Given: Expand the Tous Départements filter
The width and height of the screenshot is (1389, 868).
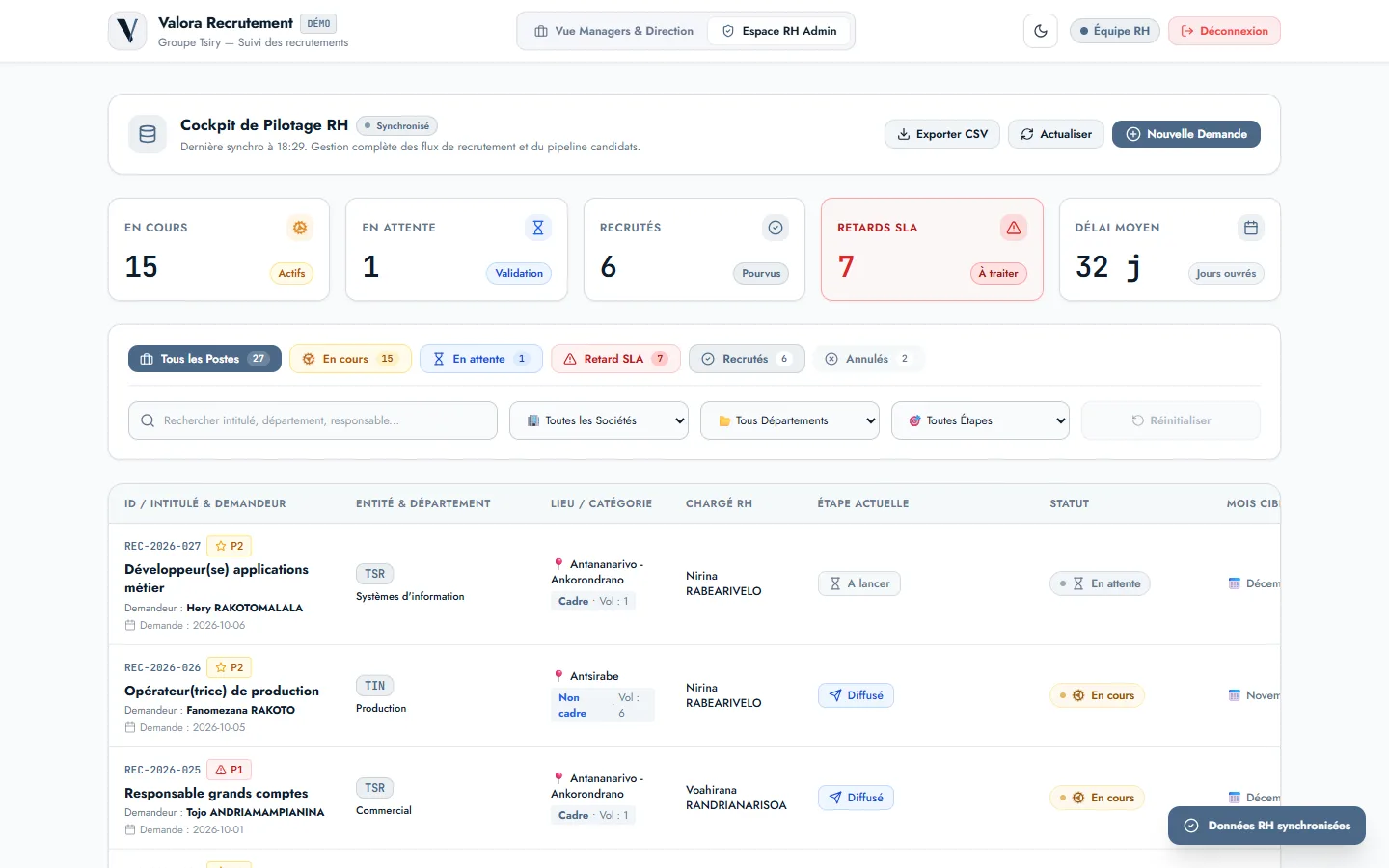Looking at the screenshot, I should point(790,420).
